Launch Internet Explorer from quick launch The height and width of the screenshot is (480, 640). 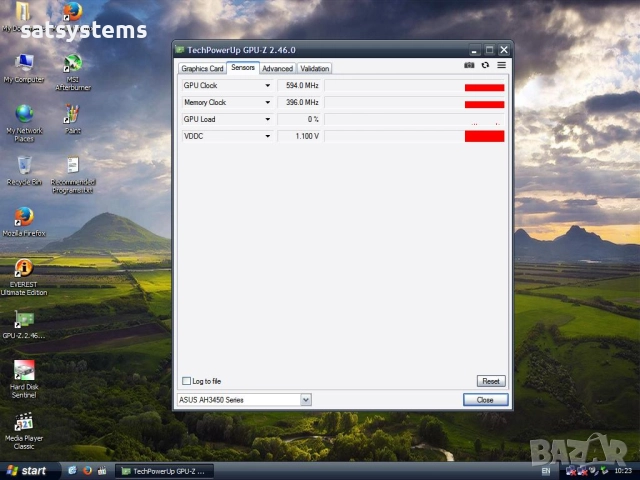72,471
